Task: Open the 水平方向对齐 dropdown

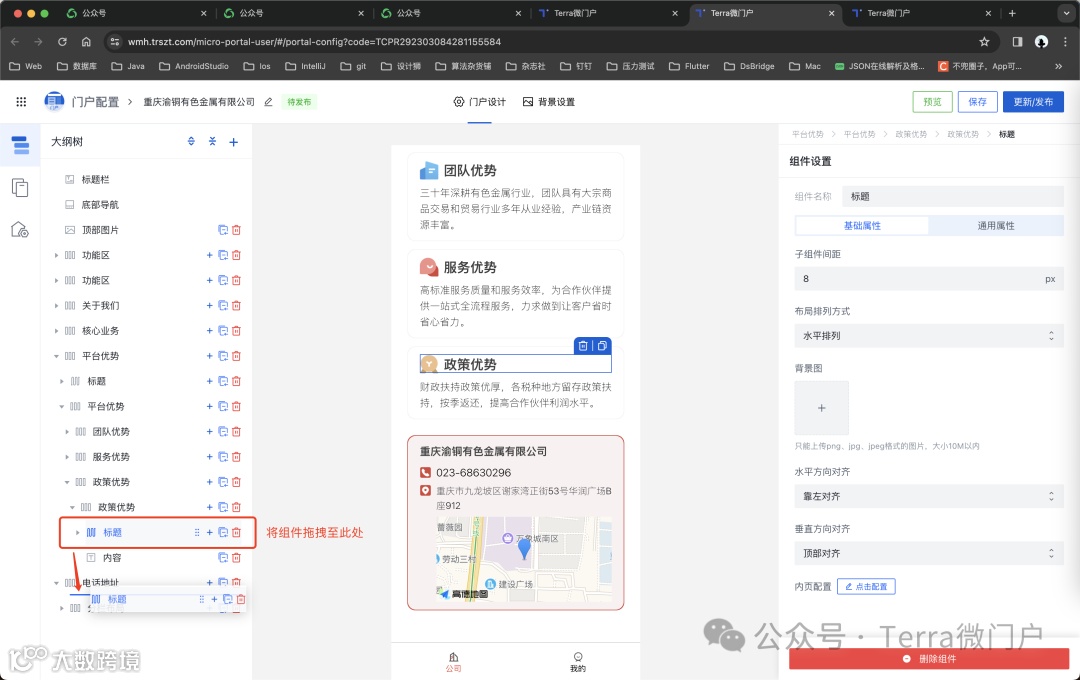Action: coord(928,496)
